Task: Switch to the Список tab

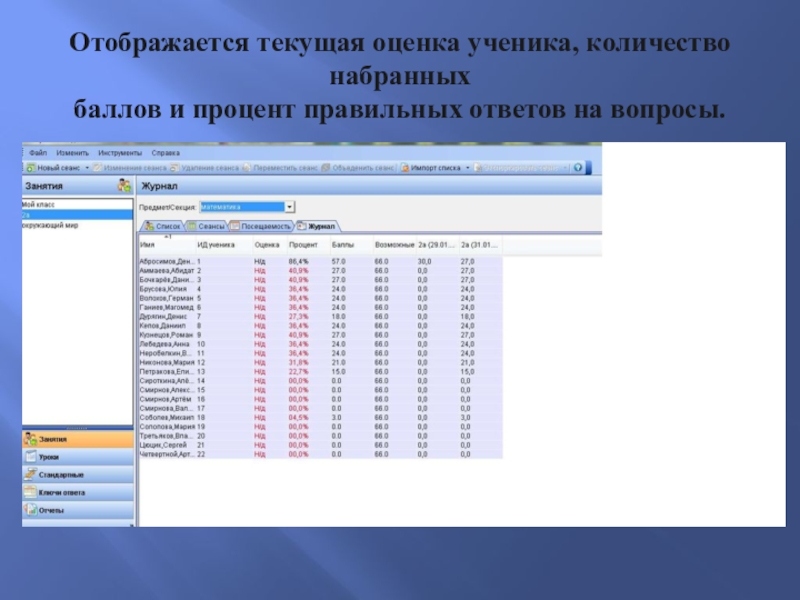Action: pos(163,226)
